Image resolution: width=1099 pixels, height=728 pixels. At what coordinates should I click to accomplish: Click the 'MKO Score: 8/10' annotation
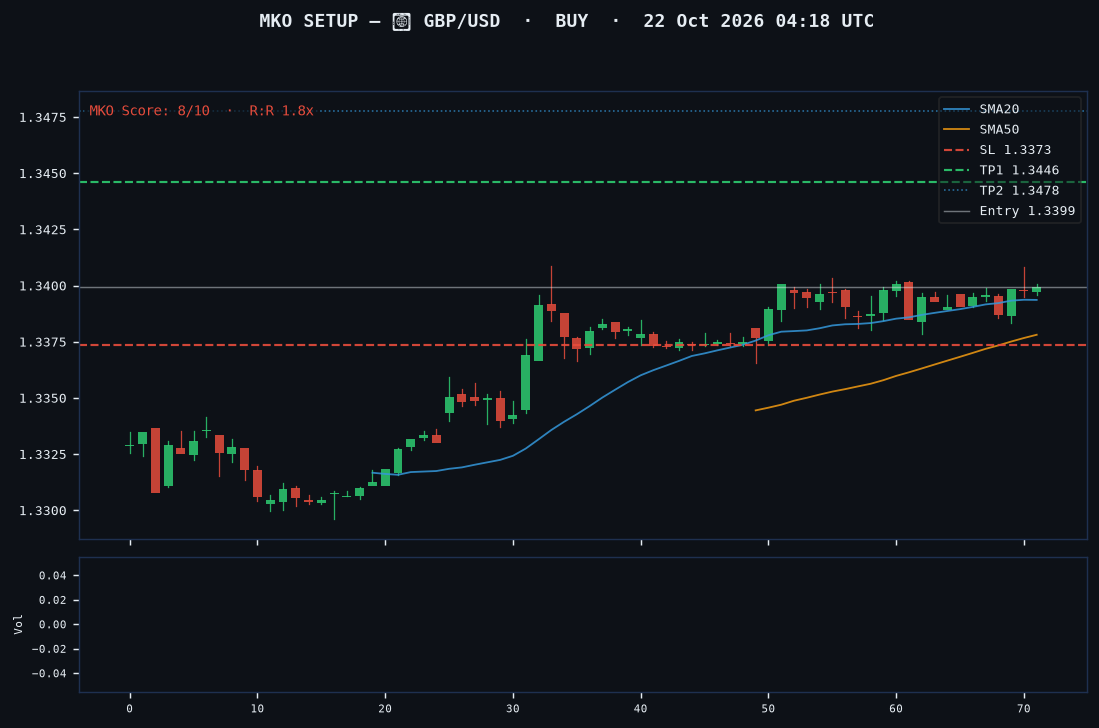(x=149, y=111)
